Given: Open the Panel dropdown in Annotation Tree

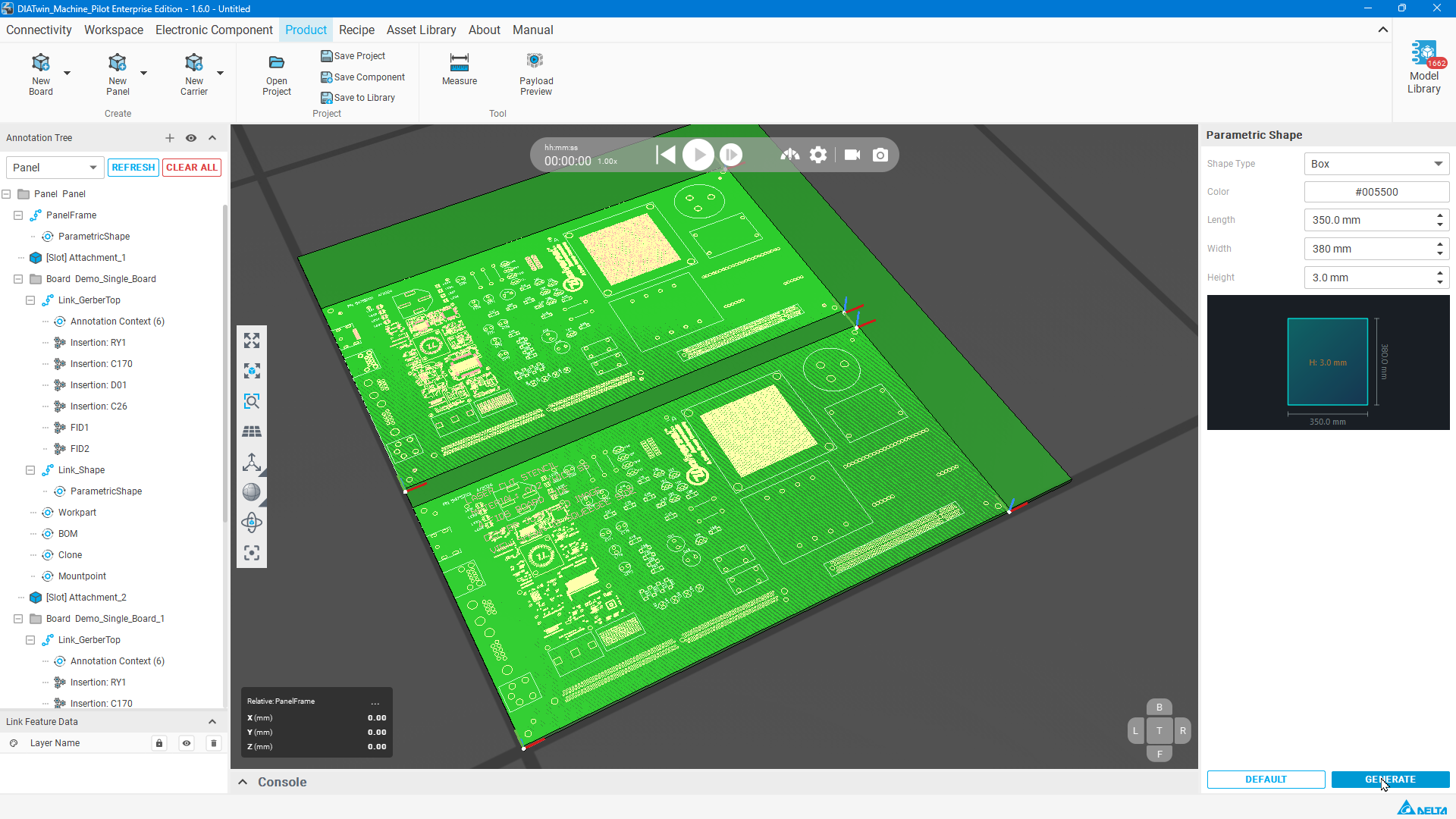Looking at the screenshot, I should (x=55, y=168).
